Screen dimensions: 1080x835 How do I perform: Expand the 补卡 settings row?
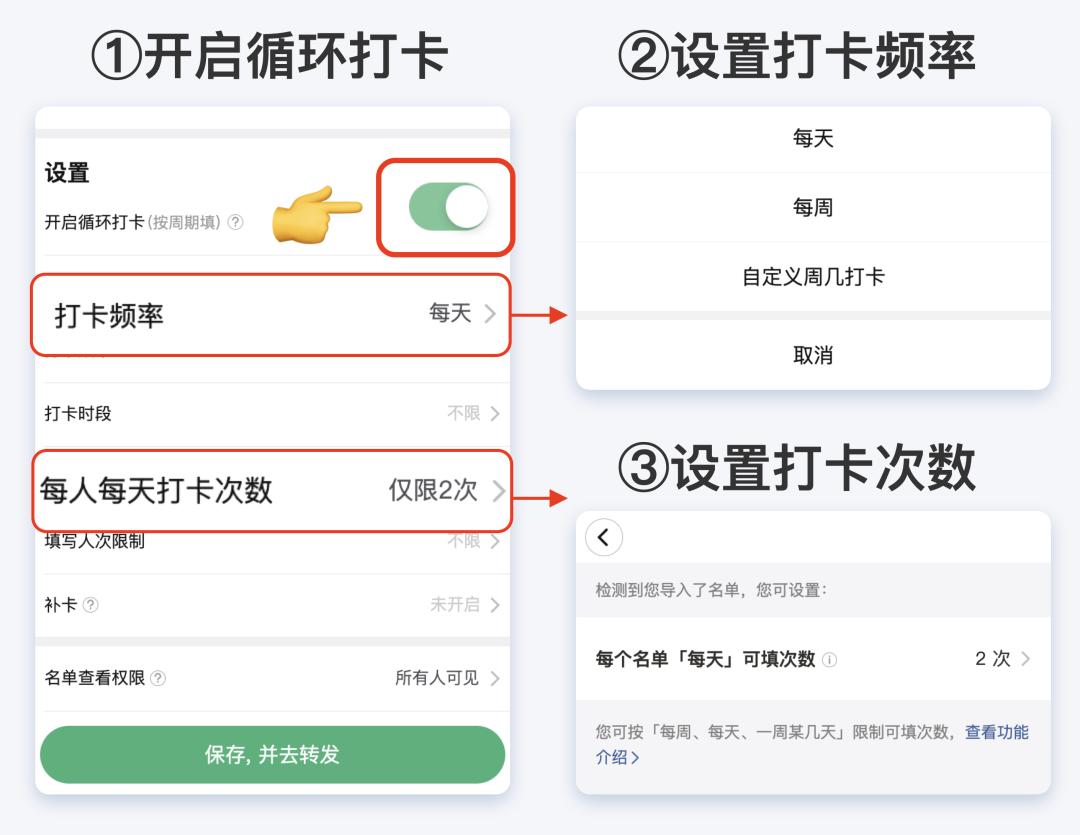[x=496, y=606]
